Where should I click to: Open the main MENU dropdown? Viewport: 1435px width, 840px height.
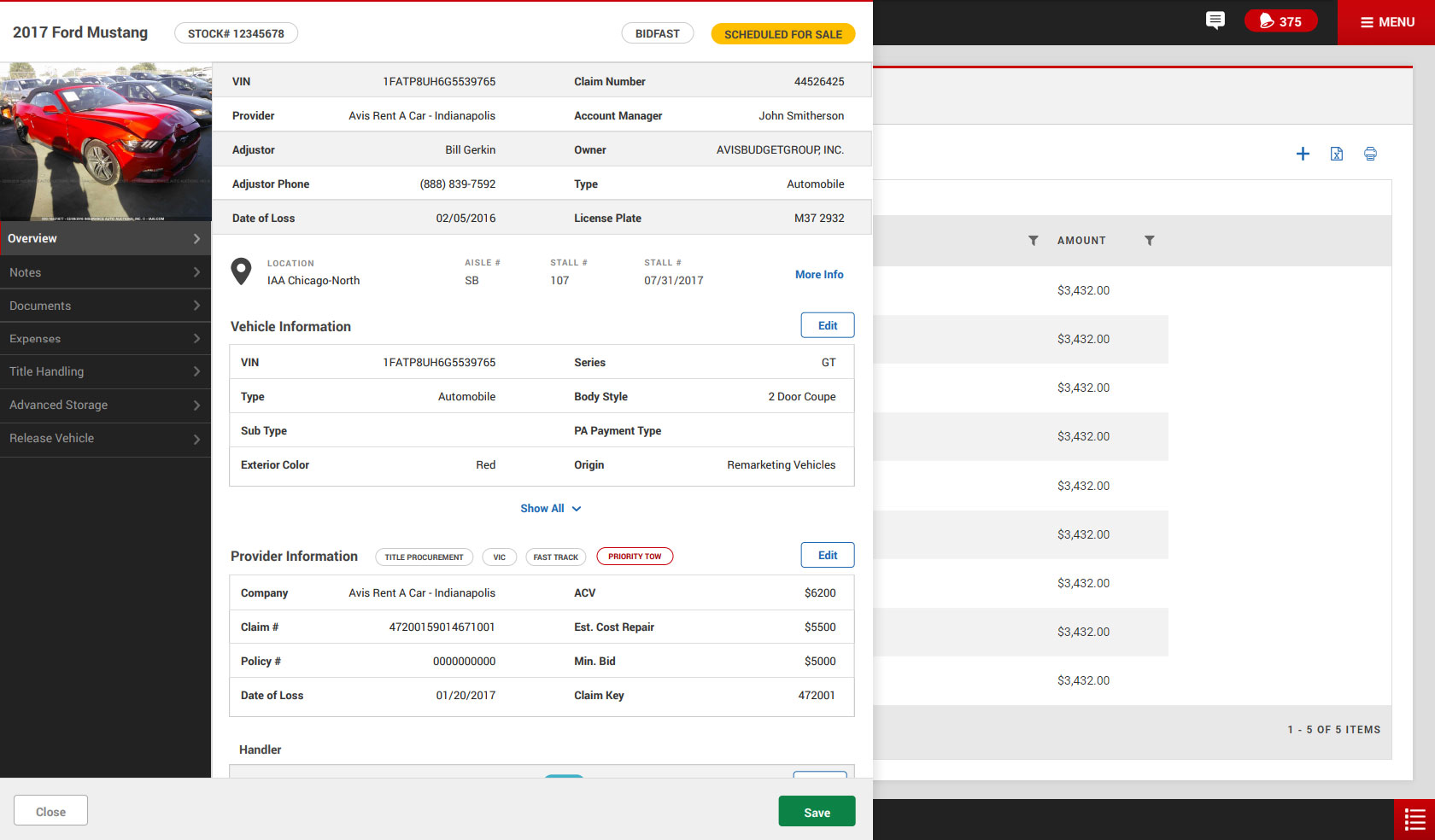1386,22
